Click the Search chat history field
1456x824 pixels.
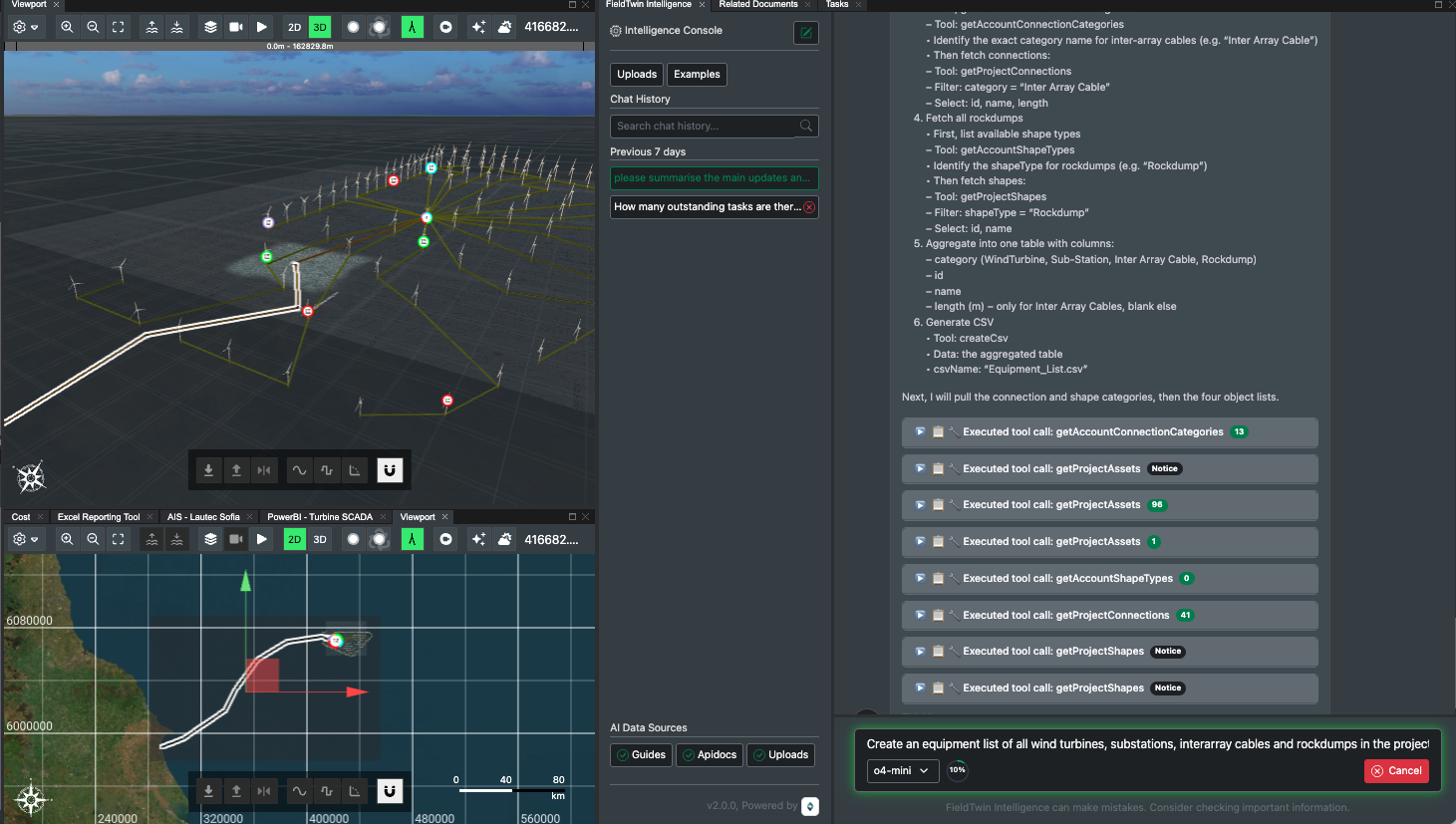(706, 127)
